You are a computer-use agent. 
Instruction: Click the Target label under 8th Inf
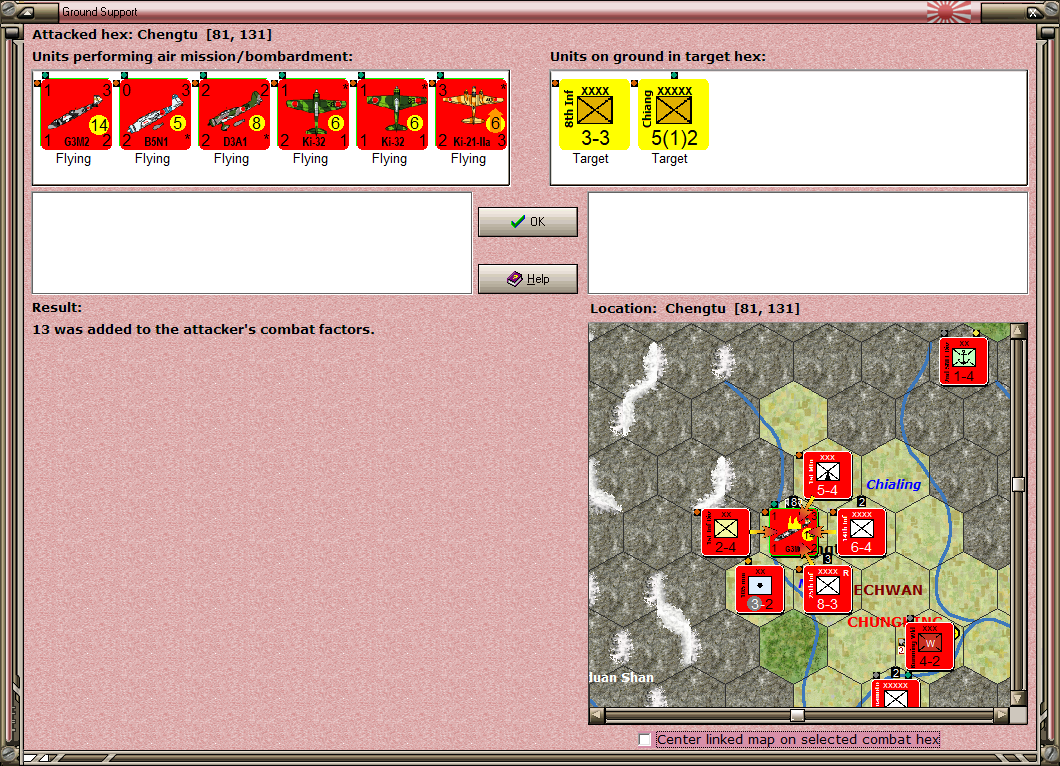point(591,159)
